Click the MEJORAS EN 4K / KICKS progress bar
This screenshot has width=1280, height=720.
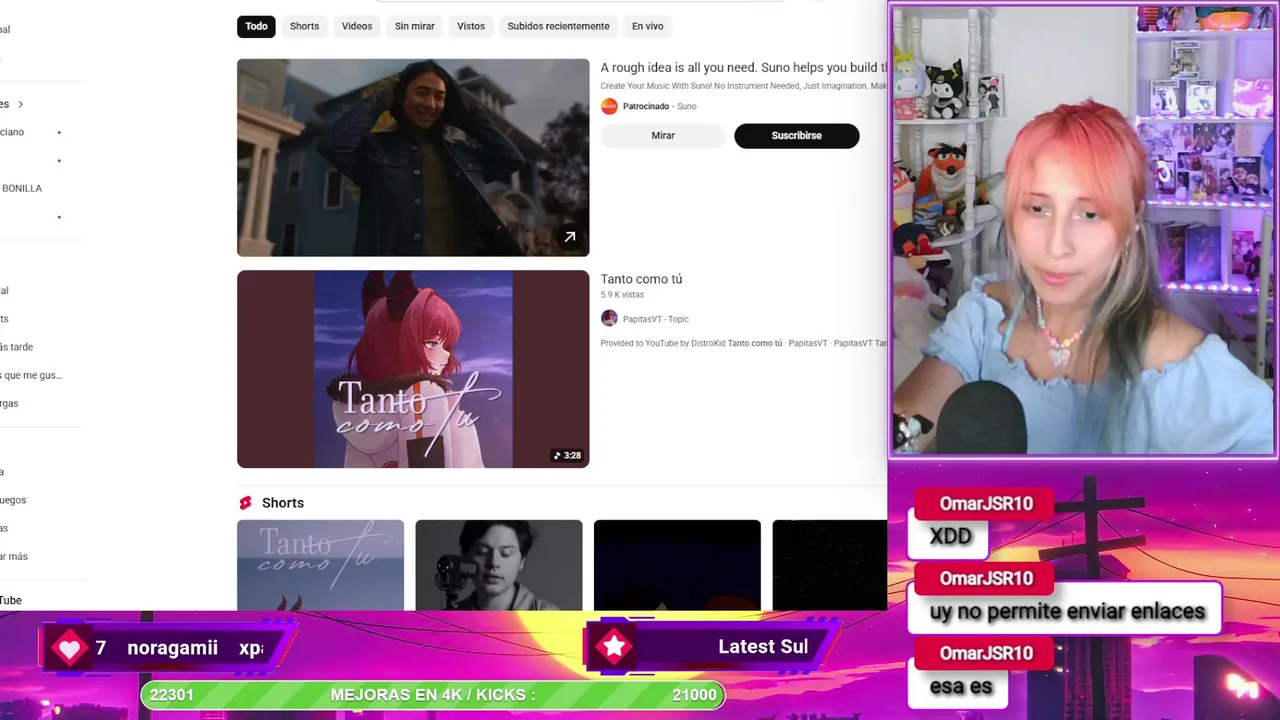(x=432, y=695)
